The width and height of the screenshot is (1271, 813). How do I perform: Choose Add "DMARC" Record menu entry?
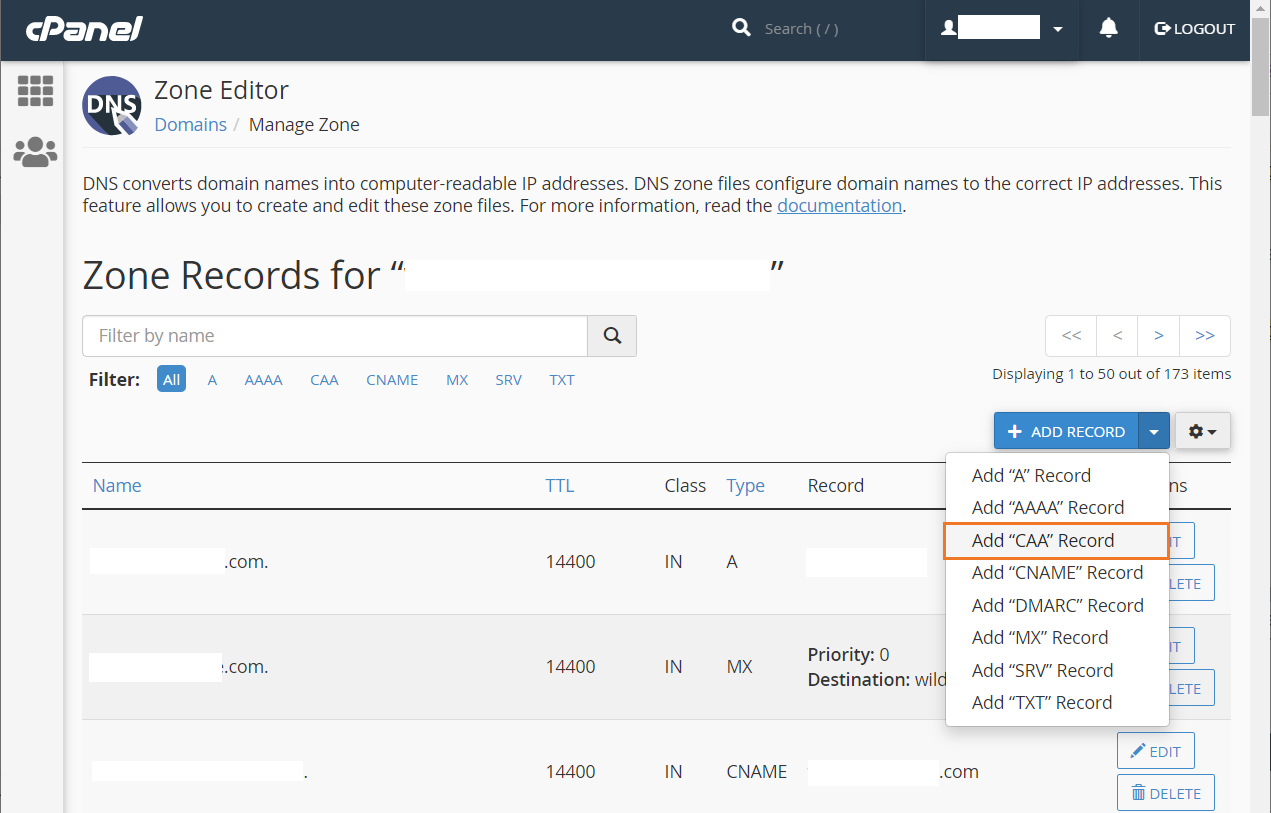click(1057, 605)
